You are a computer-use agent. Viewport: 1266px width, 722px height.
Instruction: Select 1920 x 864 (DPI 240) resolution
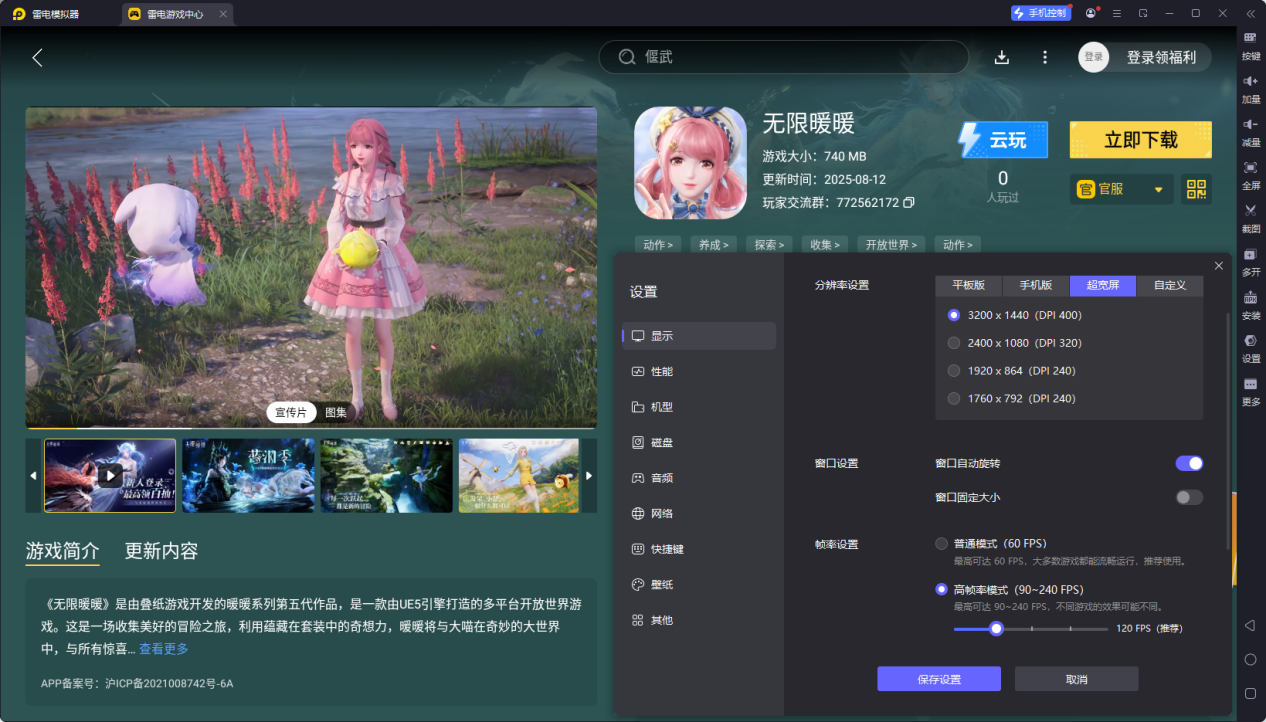pos(956,371)
